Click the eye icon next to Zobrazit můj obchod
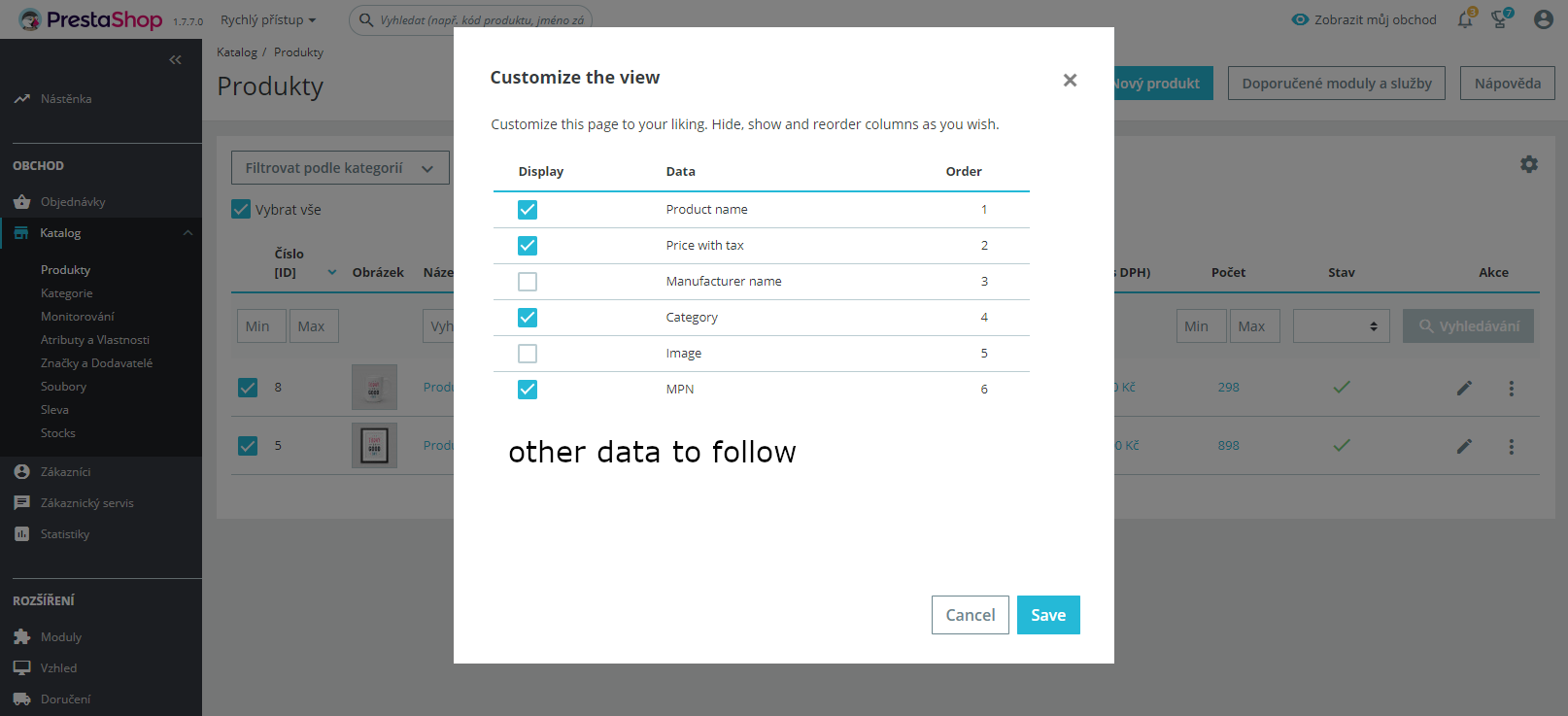 point(1300,19)
